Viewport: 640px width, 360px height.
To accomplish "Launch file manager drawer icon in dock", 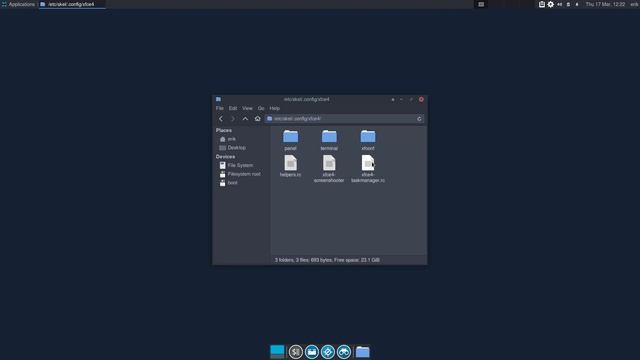I will pos(312,352).
